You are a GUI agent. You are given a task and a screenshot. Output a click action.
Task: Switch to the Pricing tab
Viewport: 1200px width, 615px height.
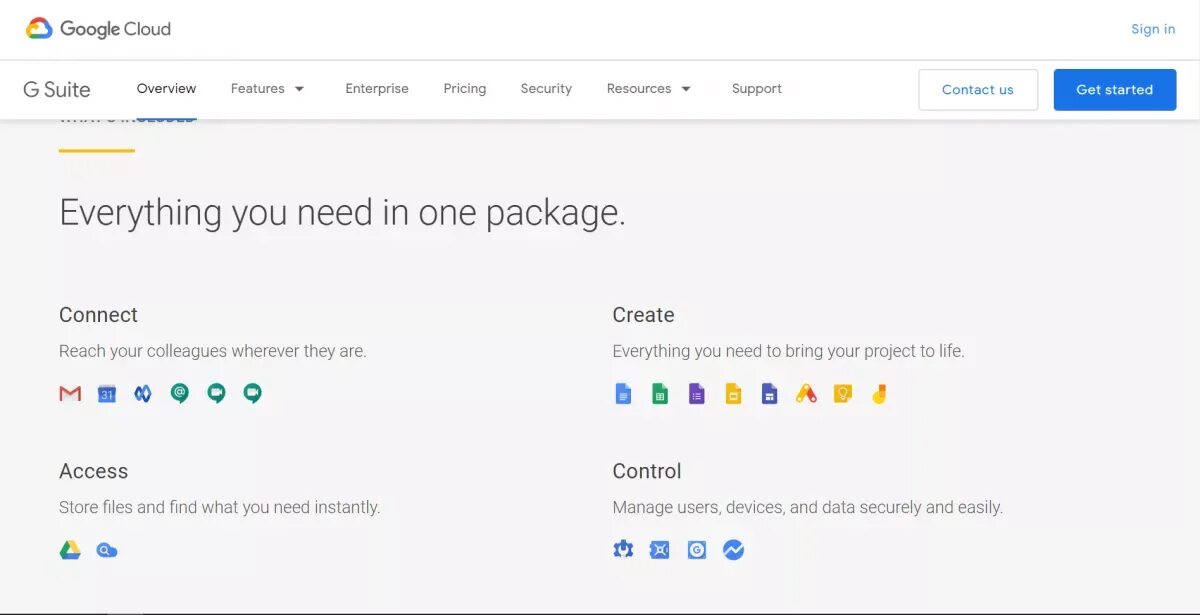coord(464,89)
